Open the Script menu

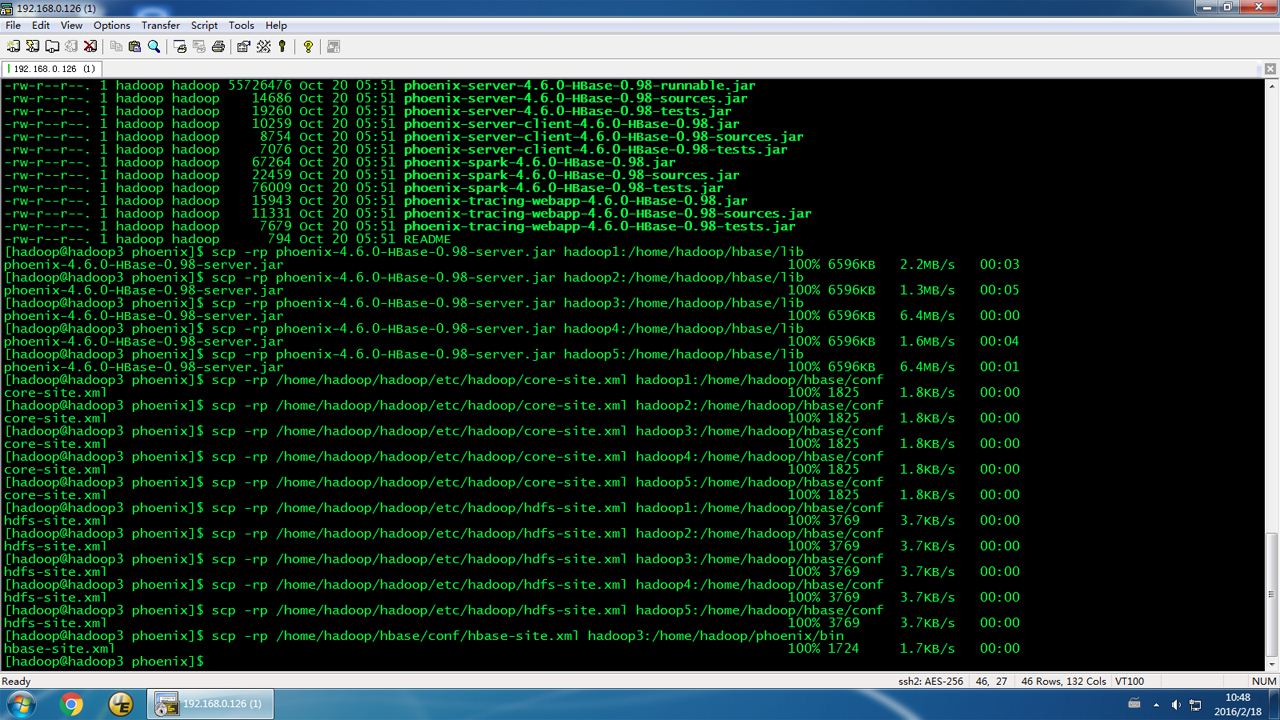point(204,25)
